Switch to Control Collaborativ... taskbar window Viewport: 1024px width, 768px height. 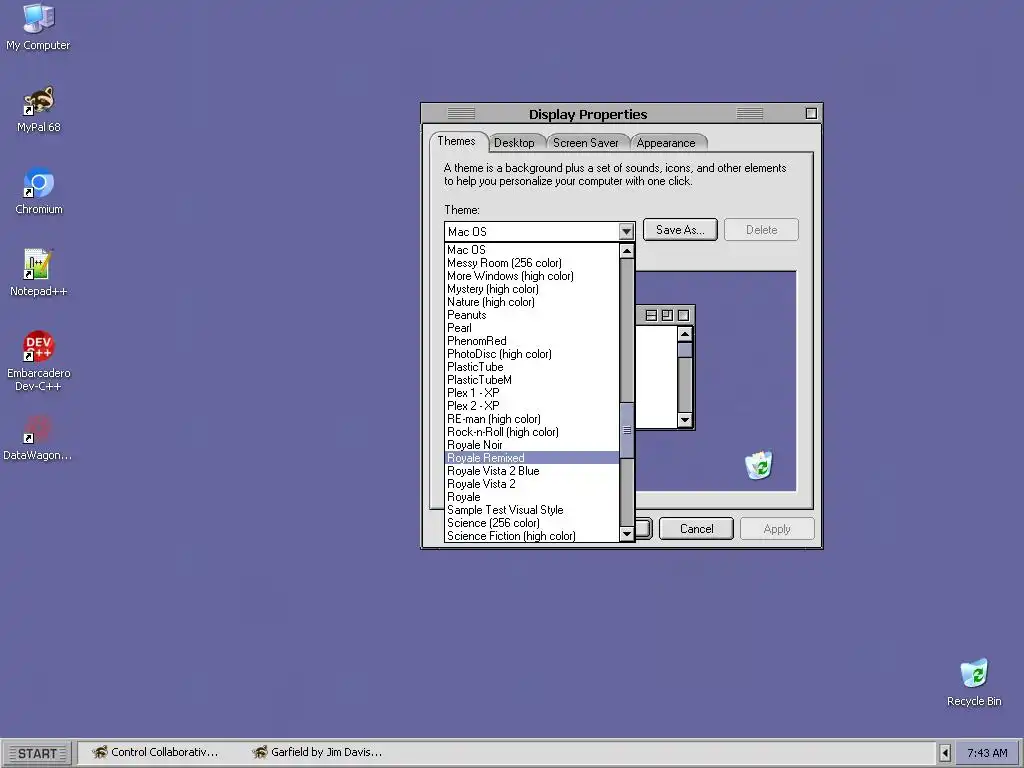155,752
